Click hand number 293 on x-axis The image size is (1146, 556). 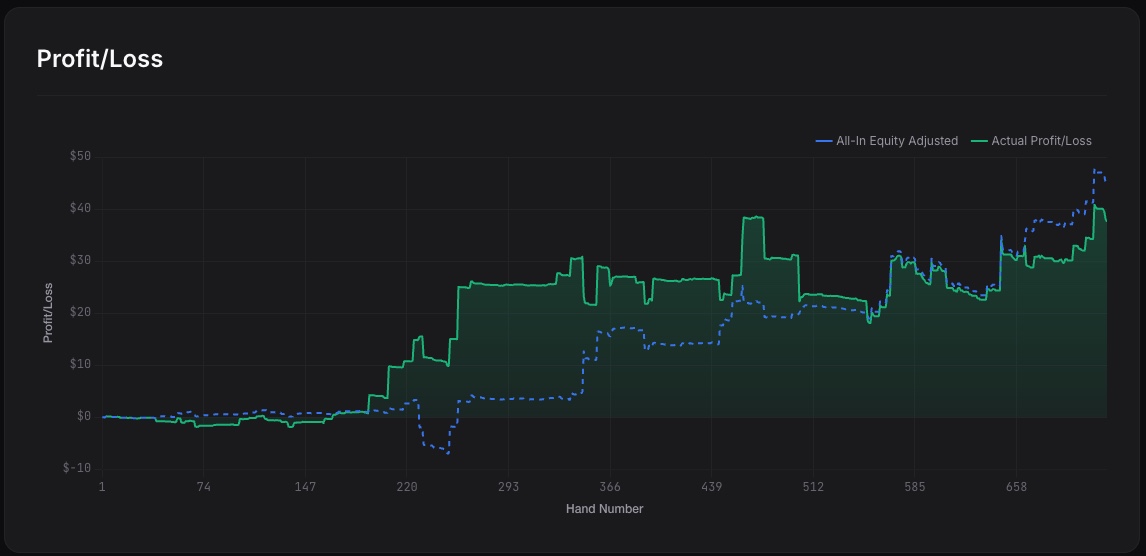[508, 487]
